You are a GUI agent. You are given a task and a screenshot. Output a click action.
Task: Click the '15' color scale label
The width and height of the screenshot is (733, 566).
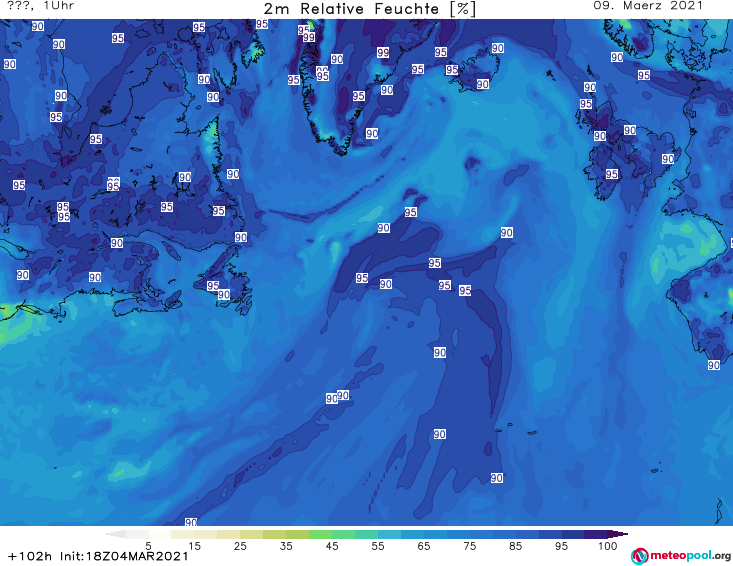[x=194, y=546]
